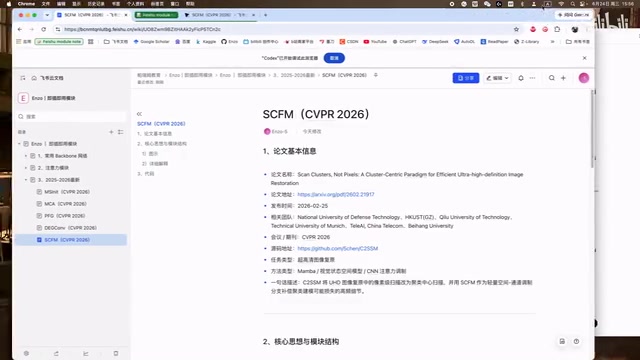Open the pink user avatar menu
Viewport: 640px width, 360px height.
584,78
